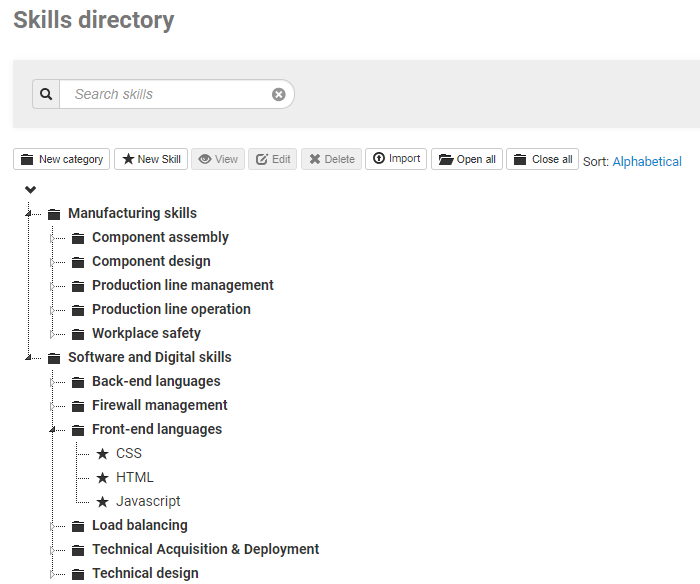The height and width of the screenshot is (584, 700).
Task: Add a New Skill
Action: tap(152, 159)
